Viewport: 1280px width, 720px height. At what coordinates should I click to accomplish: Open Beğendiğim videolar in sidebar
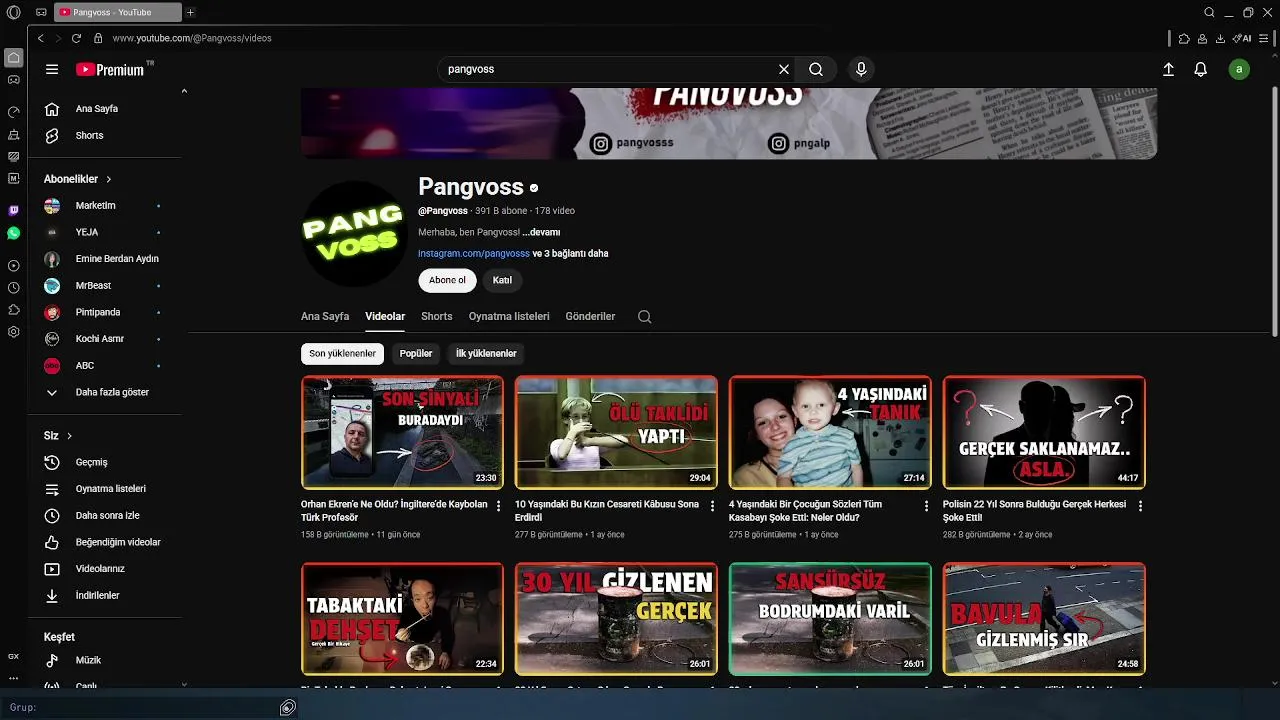(x=118, y=542)
